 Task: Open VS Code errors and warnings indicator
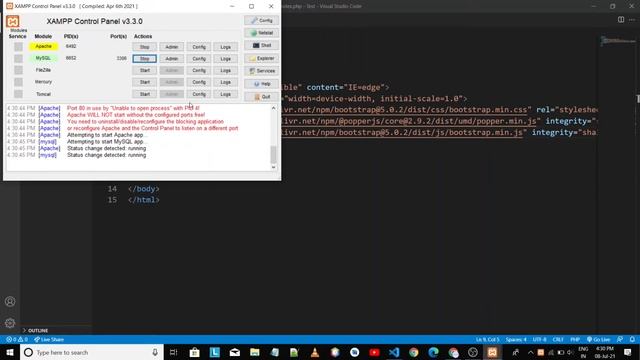coord(17,340)
